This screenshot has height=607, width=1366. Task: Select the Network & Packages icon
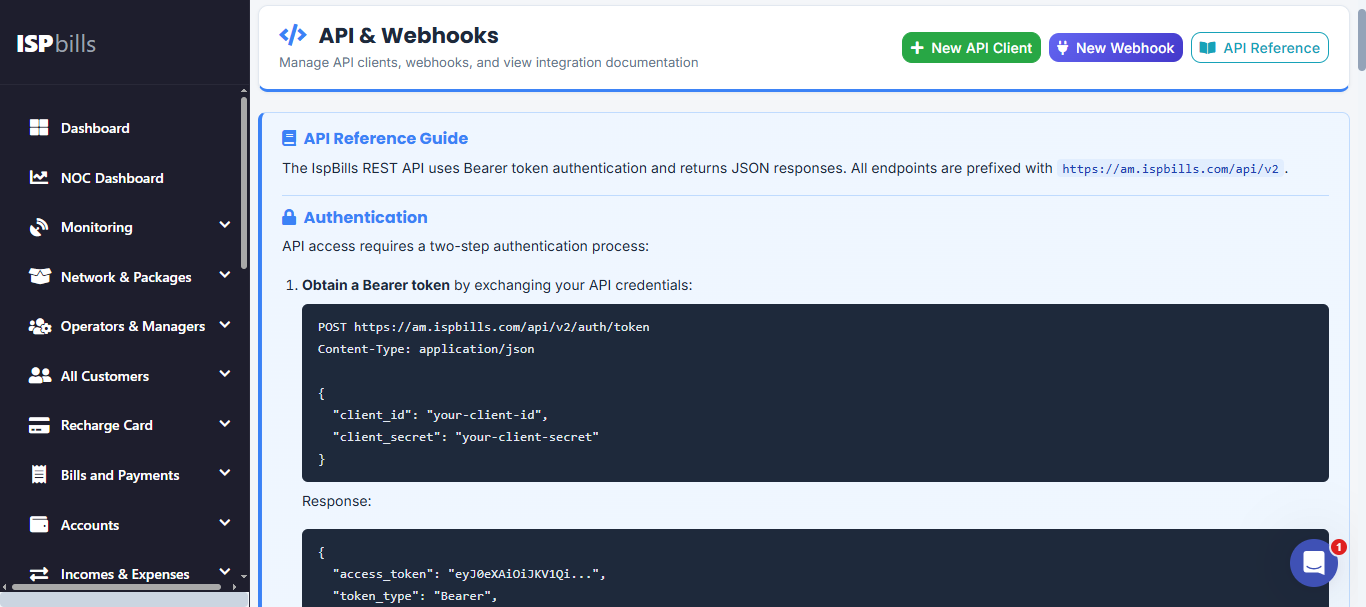39,276
